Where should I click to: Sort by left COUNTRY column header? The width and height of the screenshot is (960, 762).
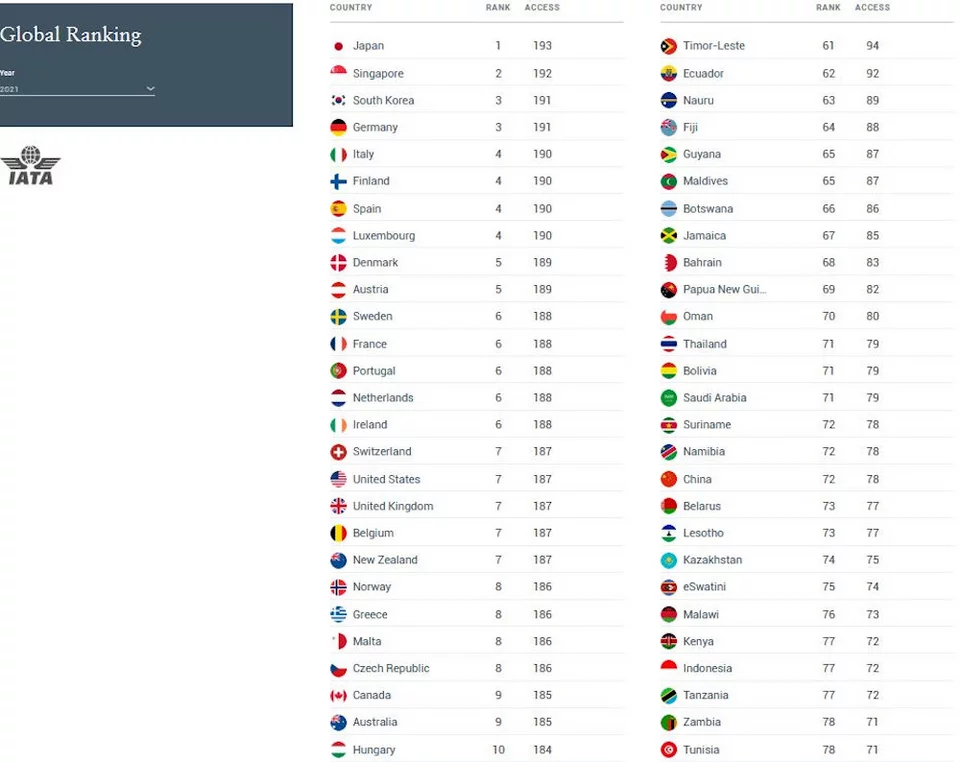pos(351,7)
